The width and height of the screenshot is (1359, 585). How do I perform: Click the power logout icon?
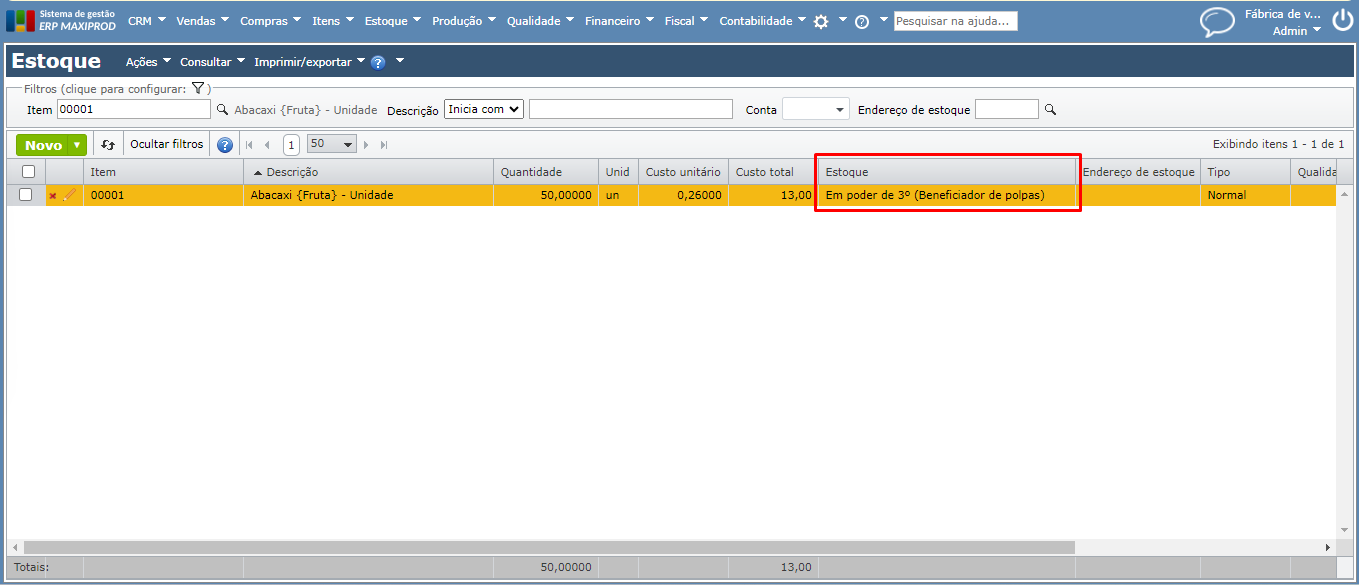(1342, 21)
